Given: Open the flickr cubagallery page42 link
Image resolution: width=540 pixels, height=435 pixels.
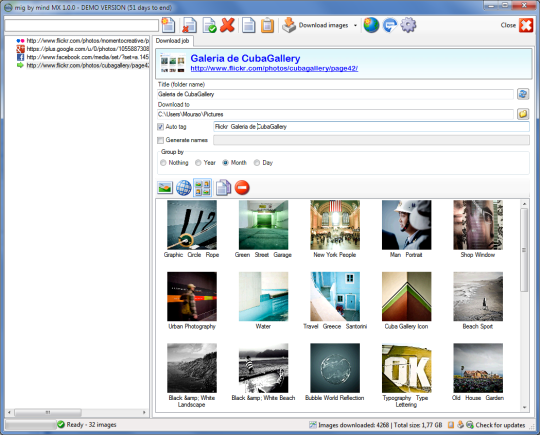Looking at the screenshot, I should pyautogui.click(x=274, y=69).
